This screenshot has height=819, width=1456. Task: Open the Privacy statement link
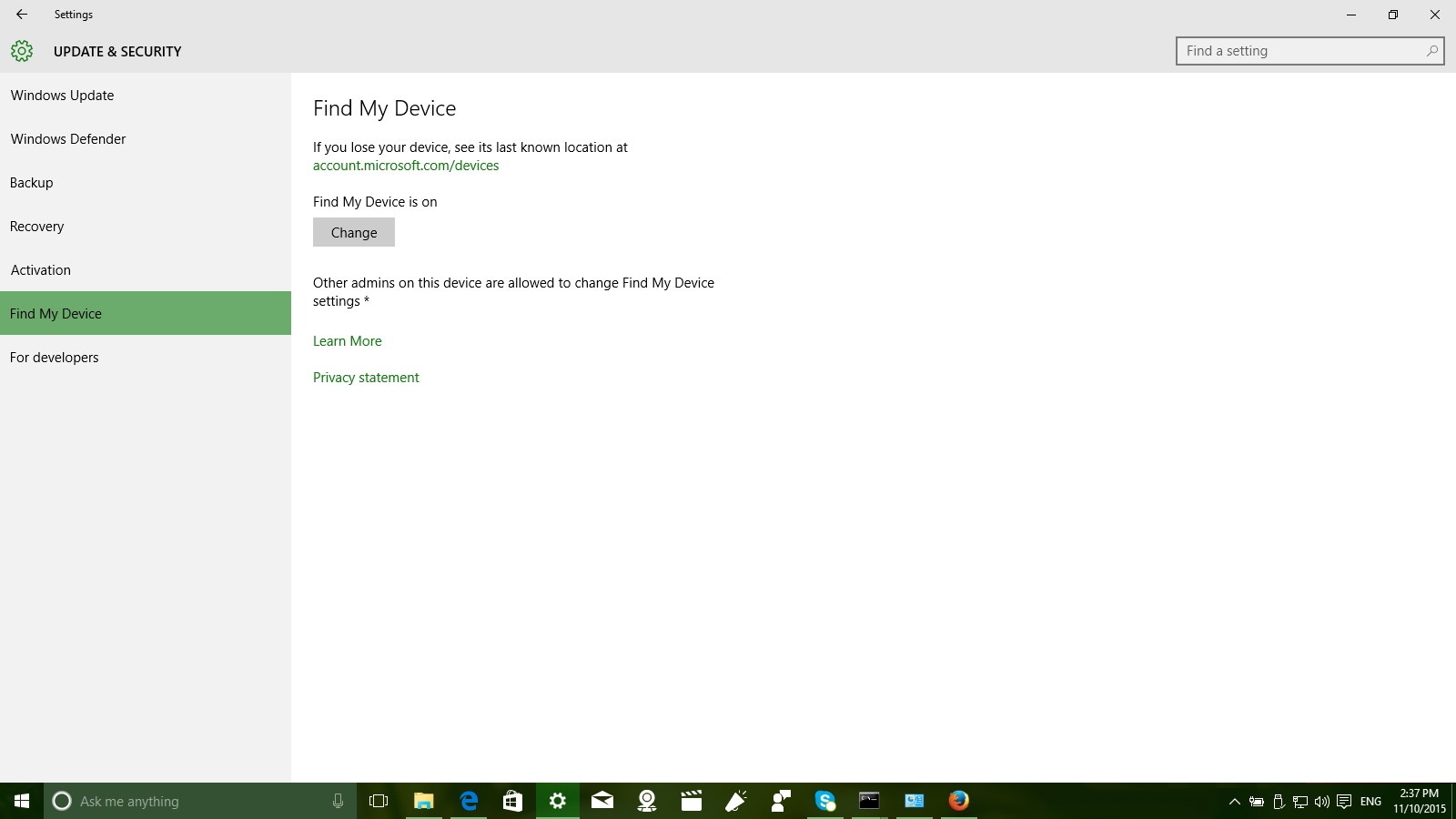[x=366, y=378]
